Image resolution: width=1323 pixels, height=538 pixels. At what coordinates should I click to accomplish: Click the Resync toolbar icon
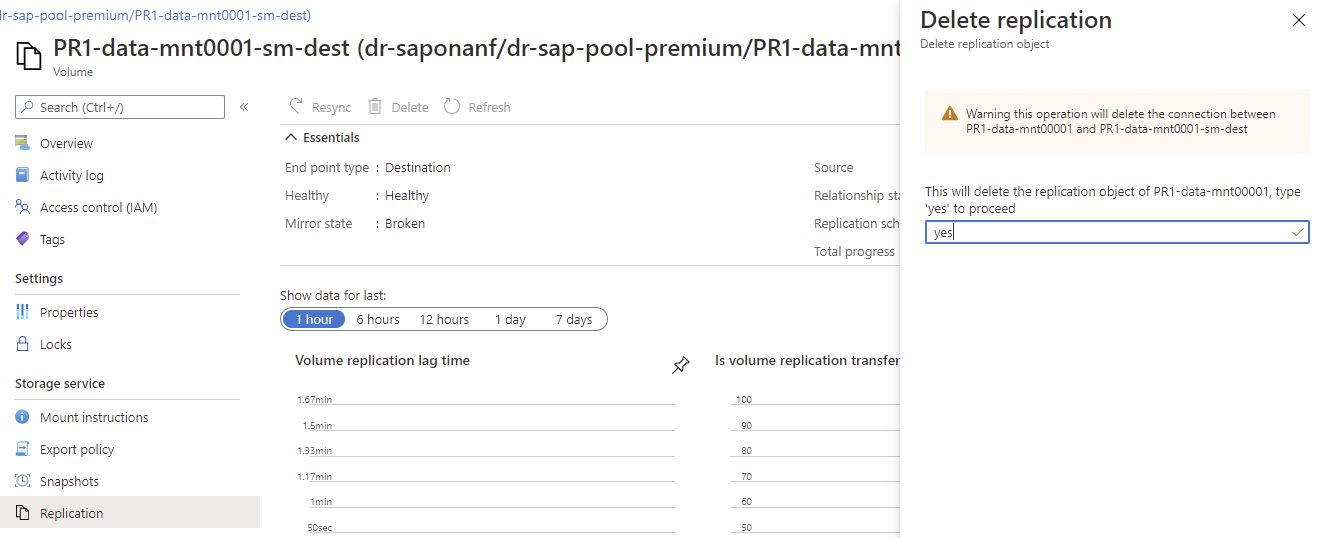[296, 107]
